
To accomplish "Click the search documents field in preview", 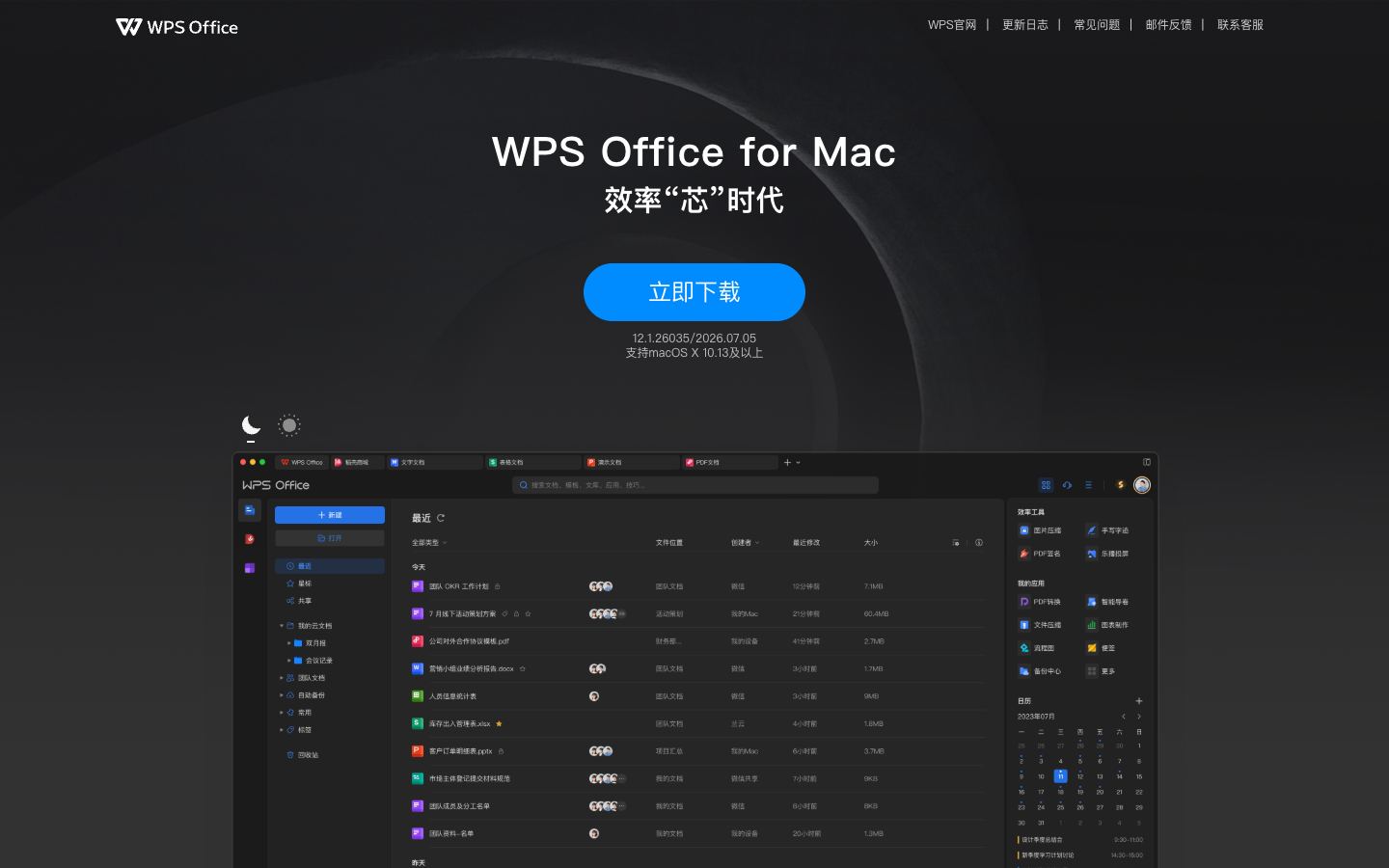I will (x=695, y=485).
